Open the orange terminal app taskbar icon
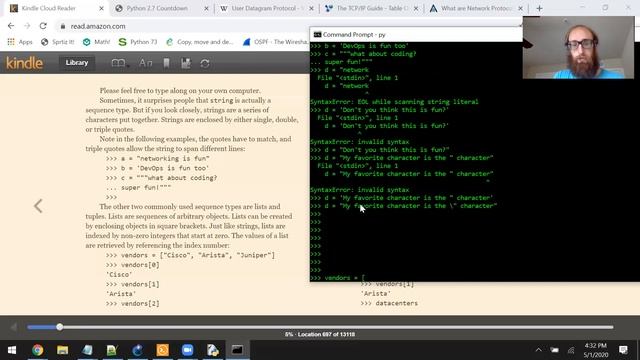The image size is (640, 360). (x=162, y=350)
